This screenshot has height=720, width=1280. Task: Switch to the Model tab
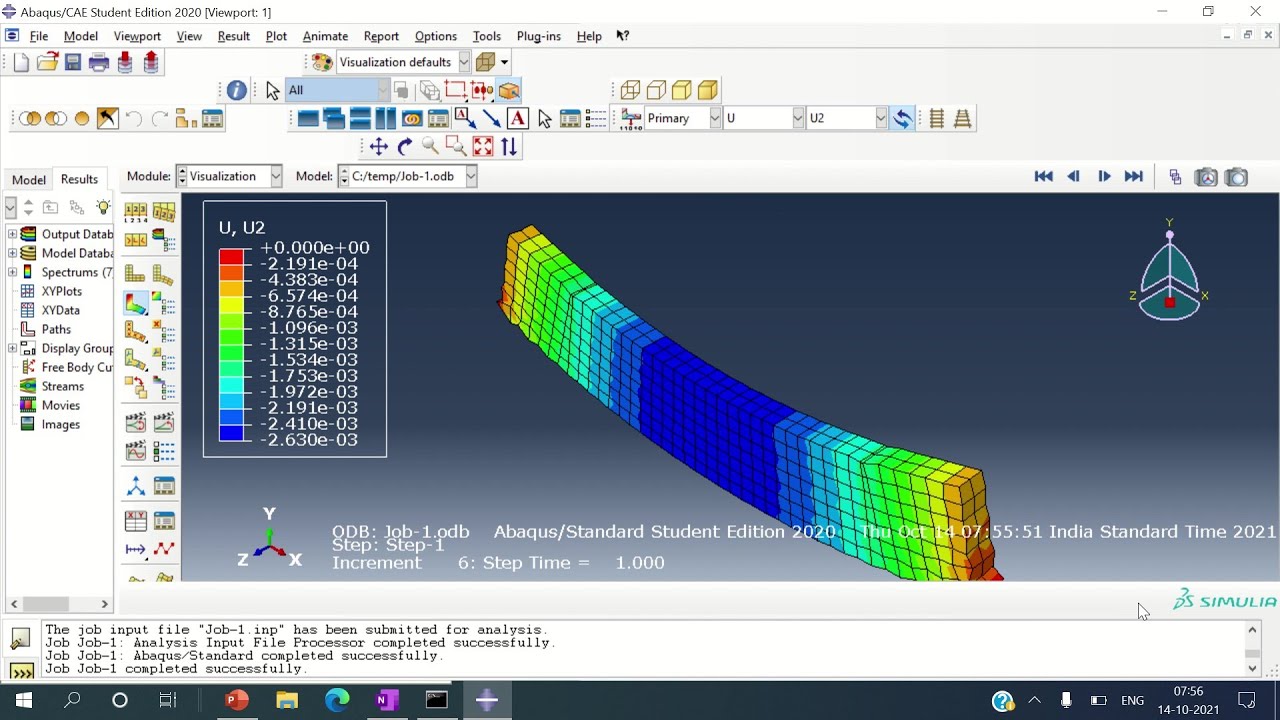click(29, 179)
